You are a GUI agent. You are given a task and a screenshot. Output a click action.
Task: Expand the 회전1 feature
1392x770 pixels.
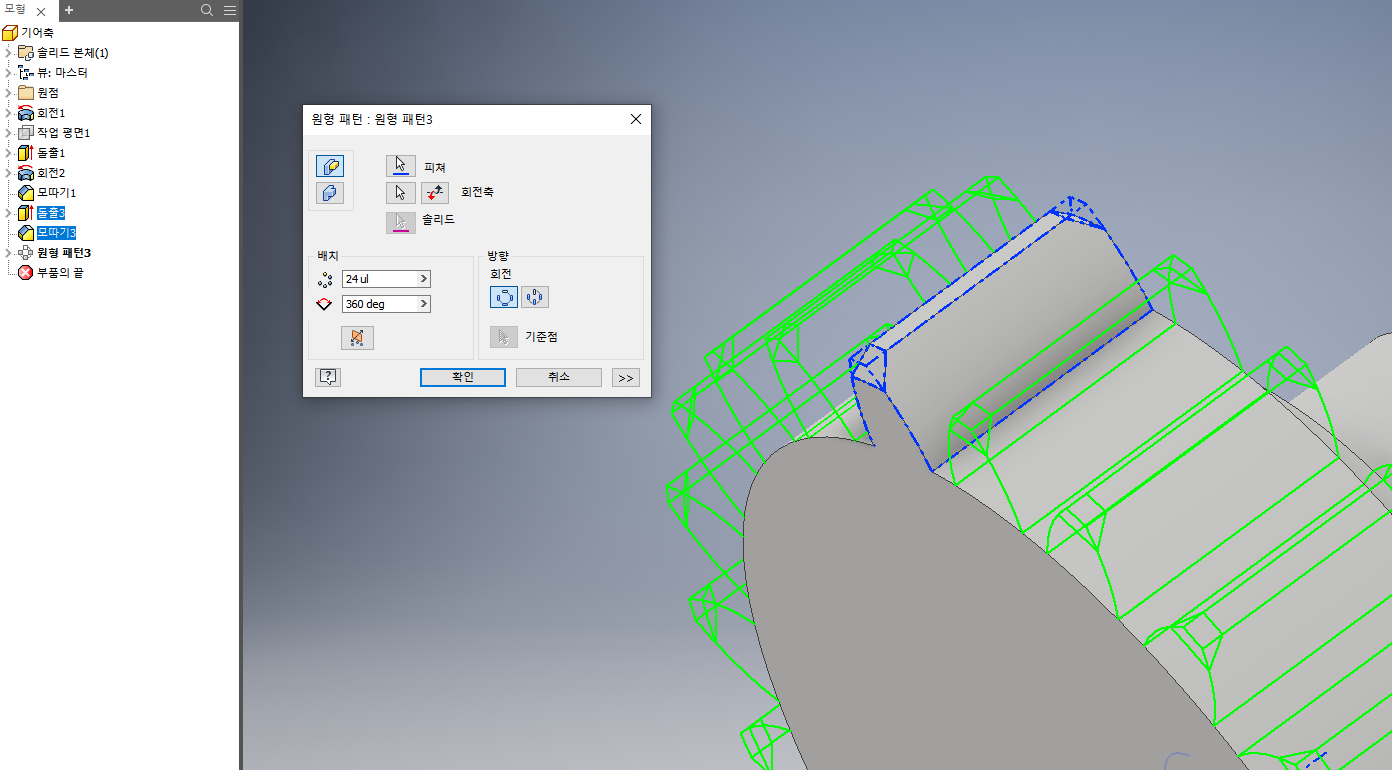(9, 113)
